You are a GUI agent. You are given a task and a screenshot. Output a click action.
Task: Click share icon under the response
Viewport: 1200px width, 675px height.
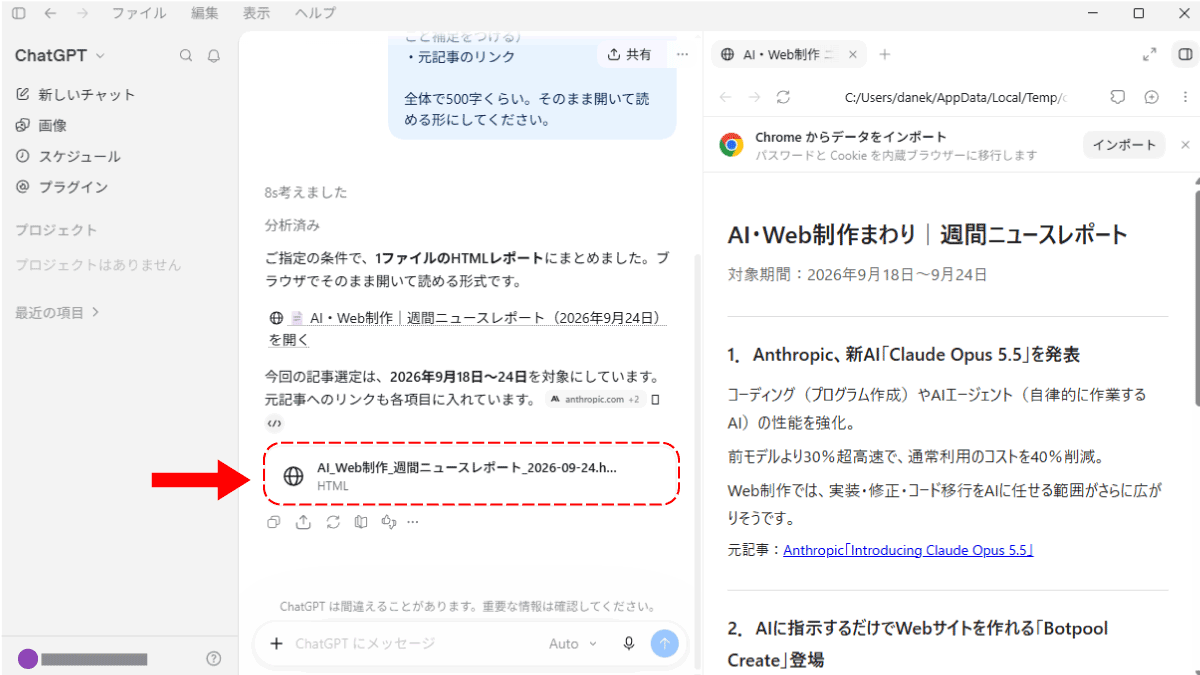click(303, 522)
